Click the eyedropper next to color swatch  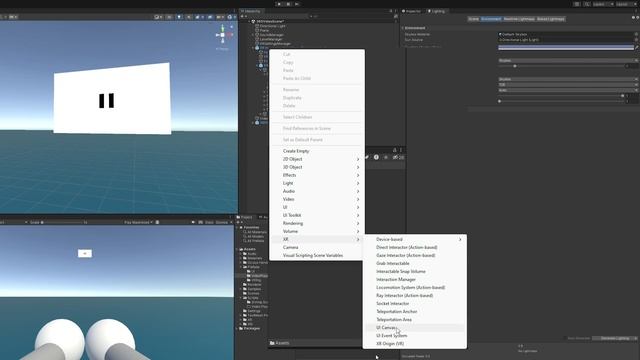tap(637, 47)
